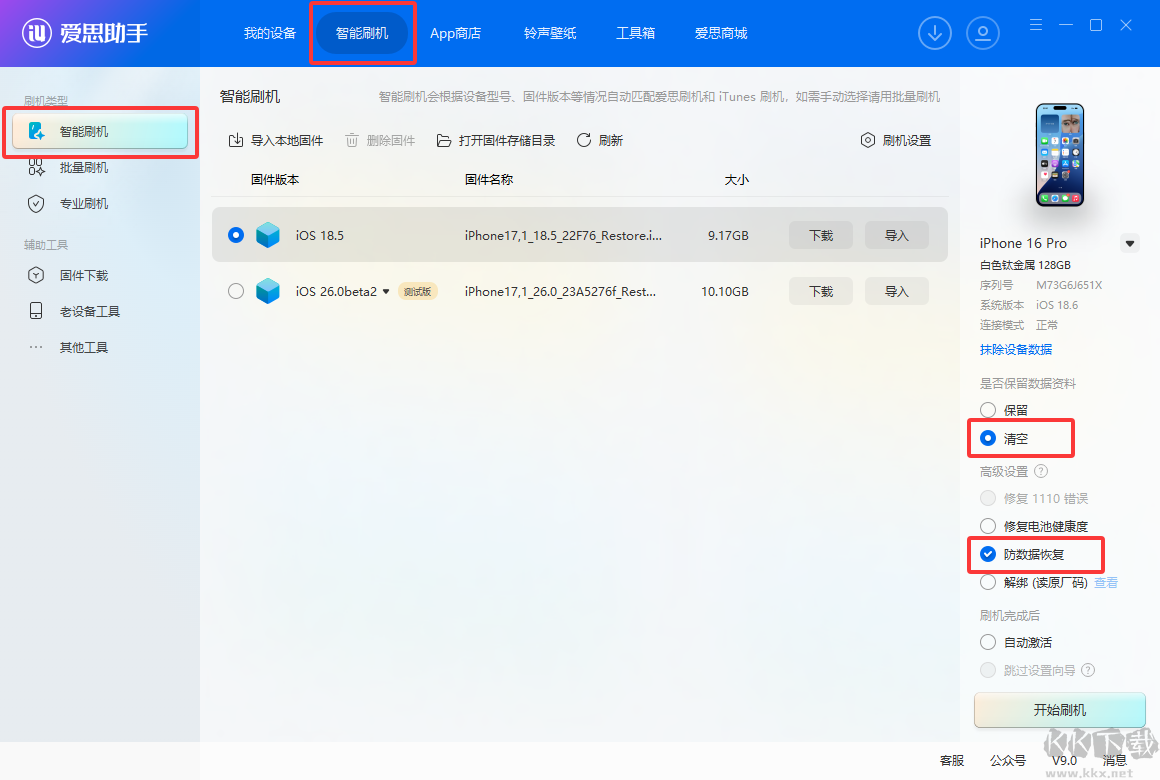This screenshot has height=780, width=1160.
Task: Click the 开始刷机 button
Action: (1059, 710)
